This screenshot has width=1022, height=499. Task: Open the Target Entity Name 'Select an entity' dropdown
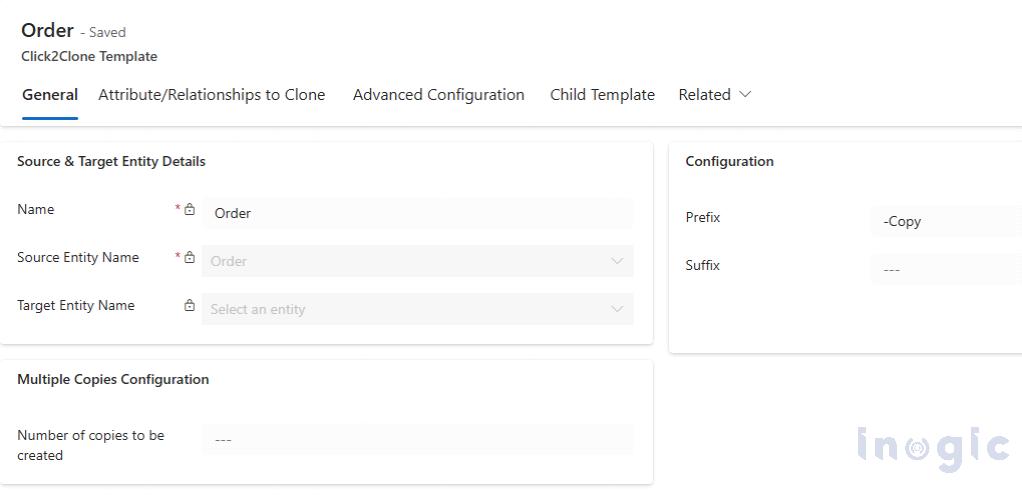417,309
